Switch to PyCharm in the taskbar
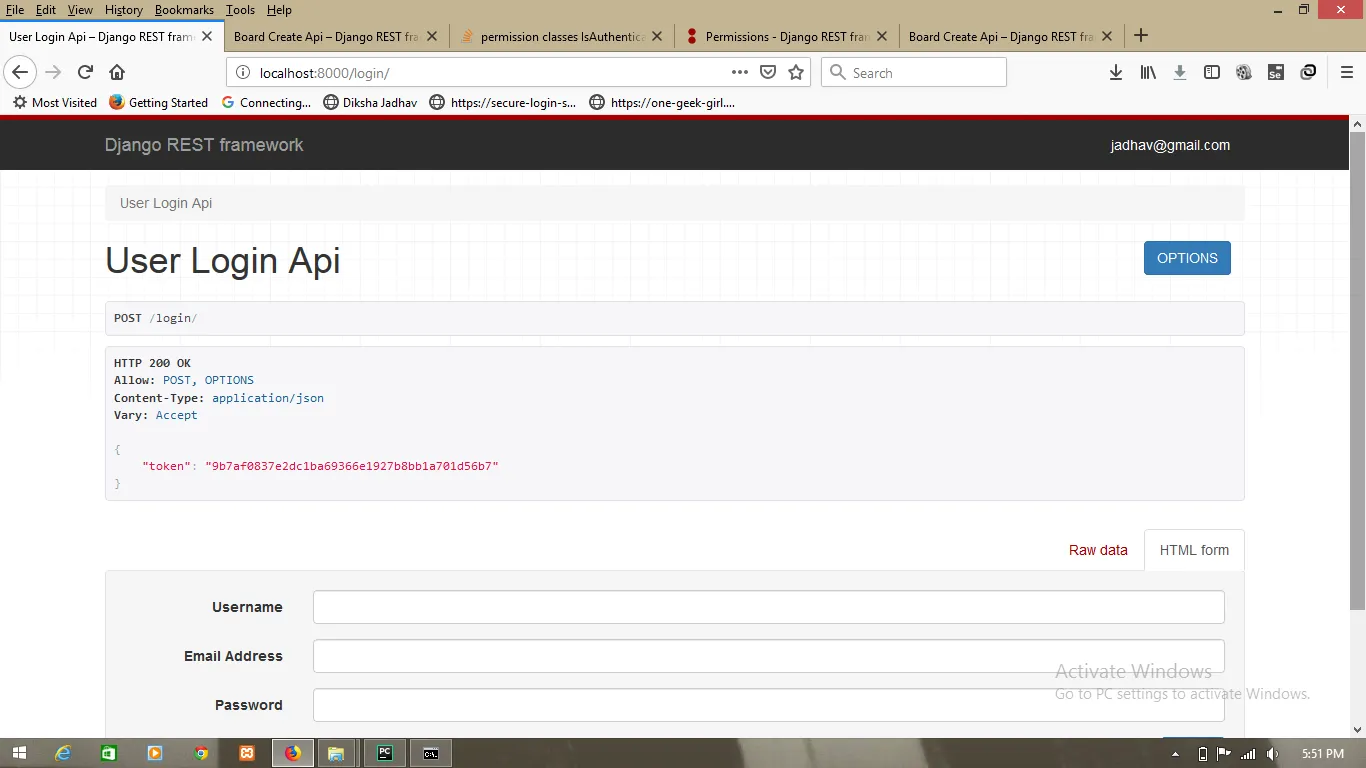 [x=384, y=753]
